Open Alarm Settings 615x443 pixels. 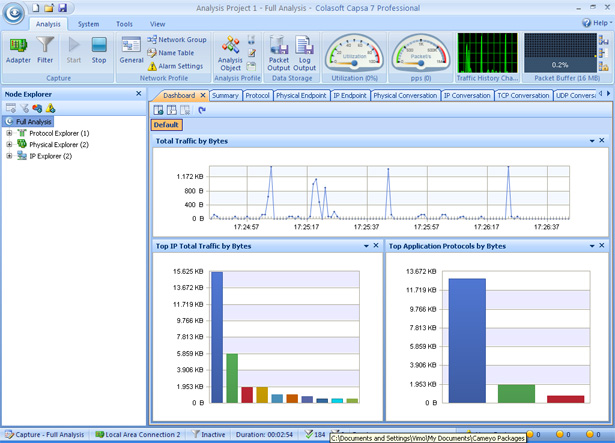176,66
